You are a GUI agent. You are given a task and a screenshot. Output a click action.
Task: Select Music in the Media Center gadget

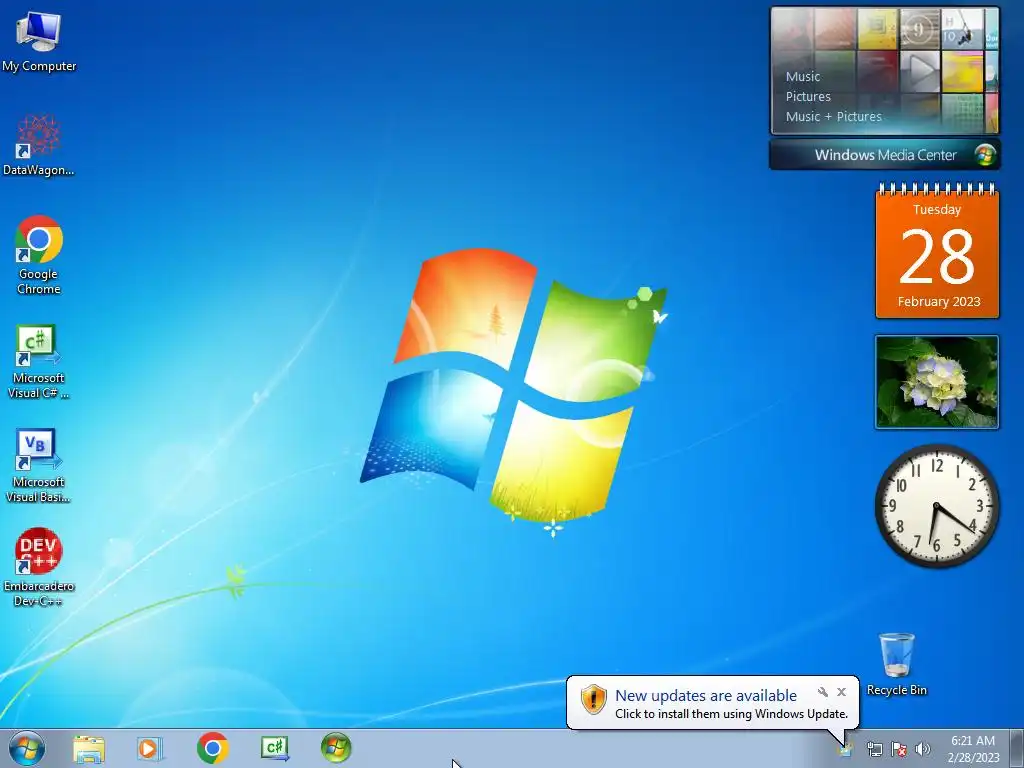click(803, 76)
